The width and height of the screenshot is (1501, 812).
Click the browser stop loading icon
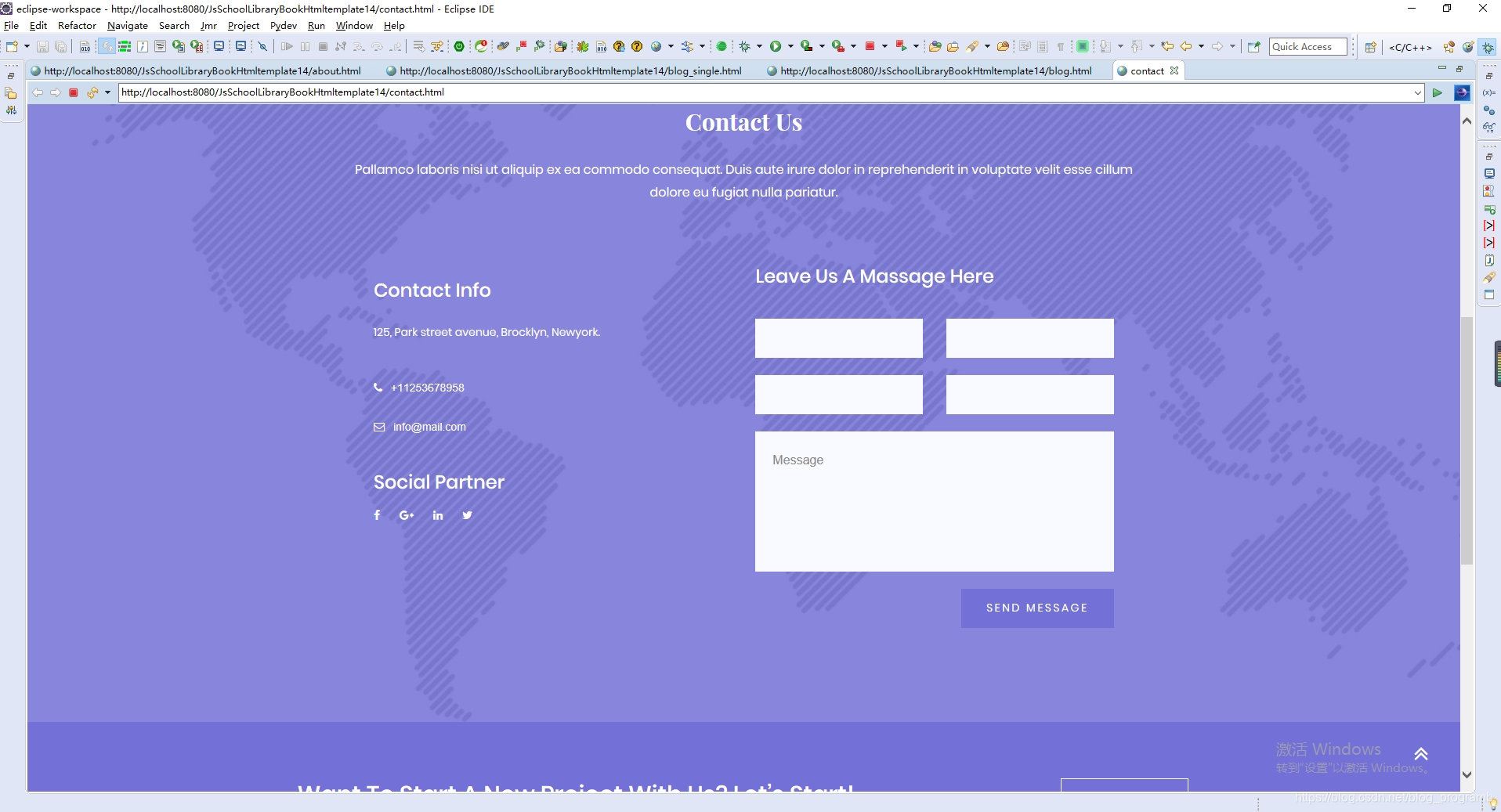[74, 92]
